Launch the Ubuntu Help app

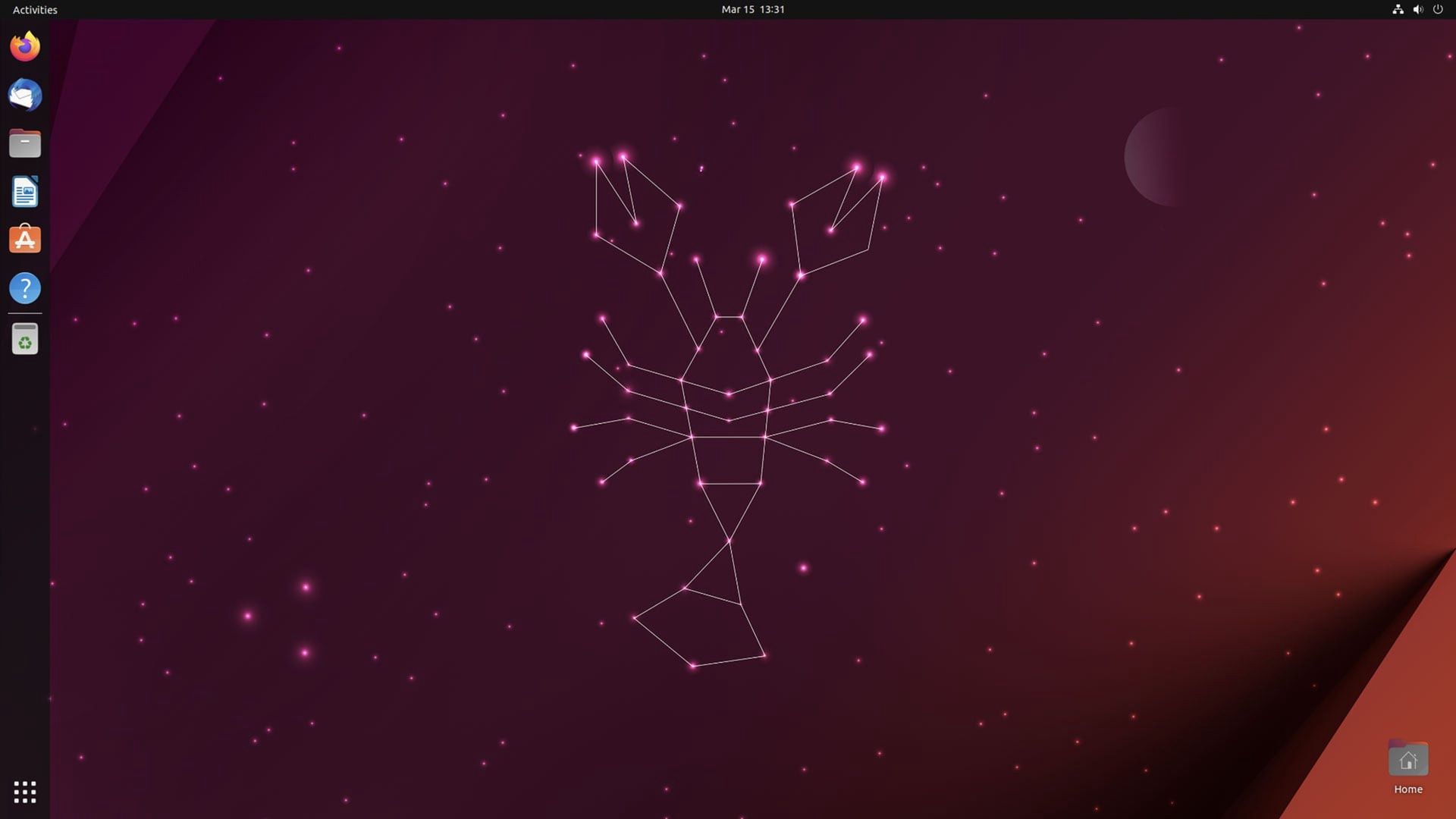[25, 288]
